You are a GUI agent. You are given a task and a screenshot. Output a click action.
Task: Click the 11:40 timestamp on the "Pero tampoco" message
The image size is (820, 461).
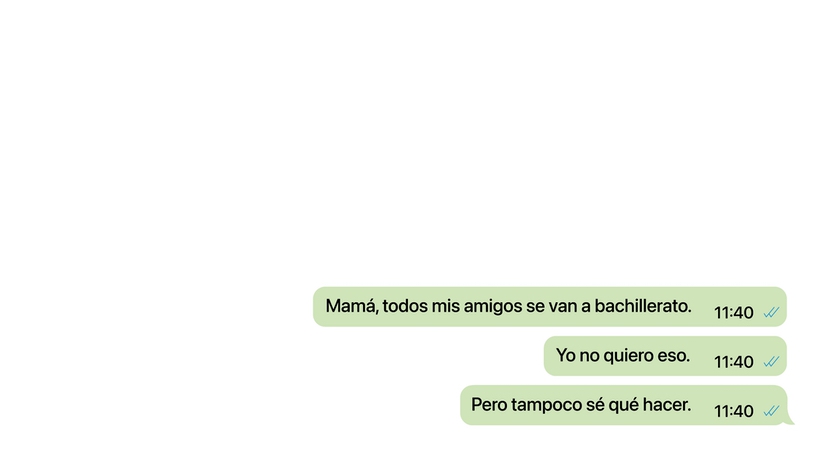pos(734,411)
